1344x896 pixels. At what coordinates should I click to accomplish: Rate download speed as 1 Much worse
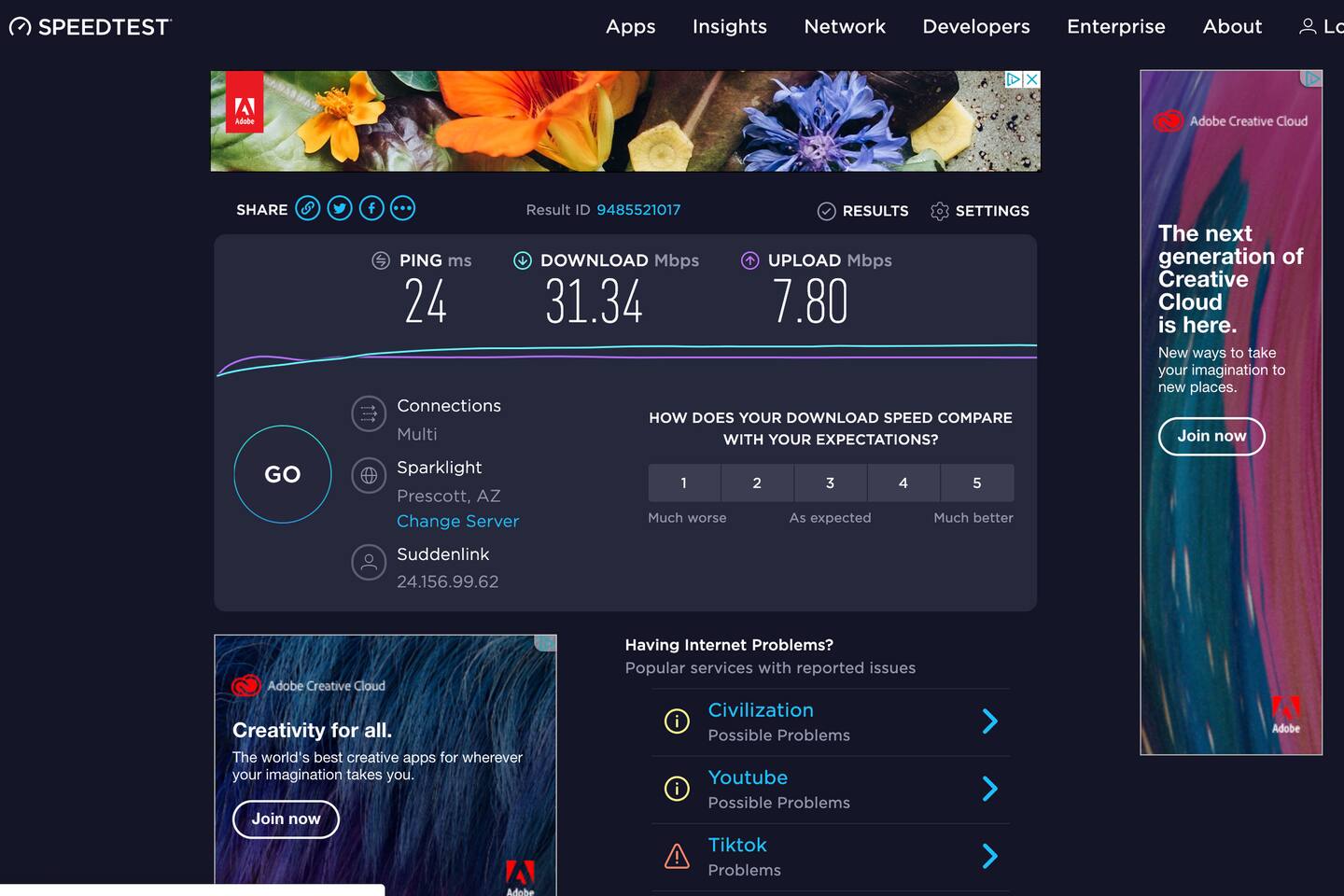[684, 483]
